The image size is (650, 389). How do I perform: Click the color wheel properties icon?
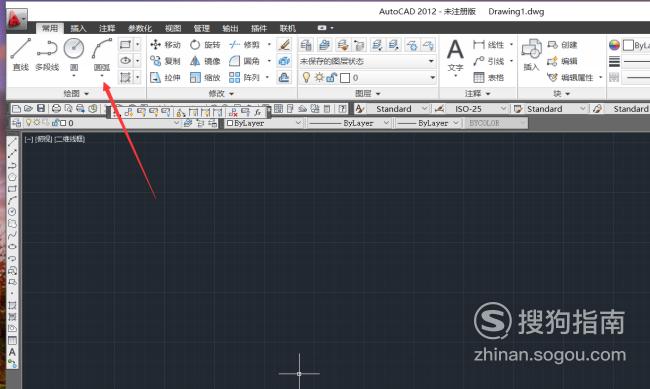point(614,45)
